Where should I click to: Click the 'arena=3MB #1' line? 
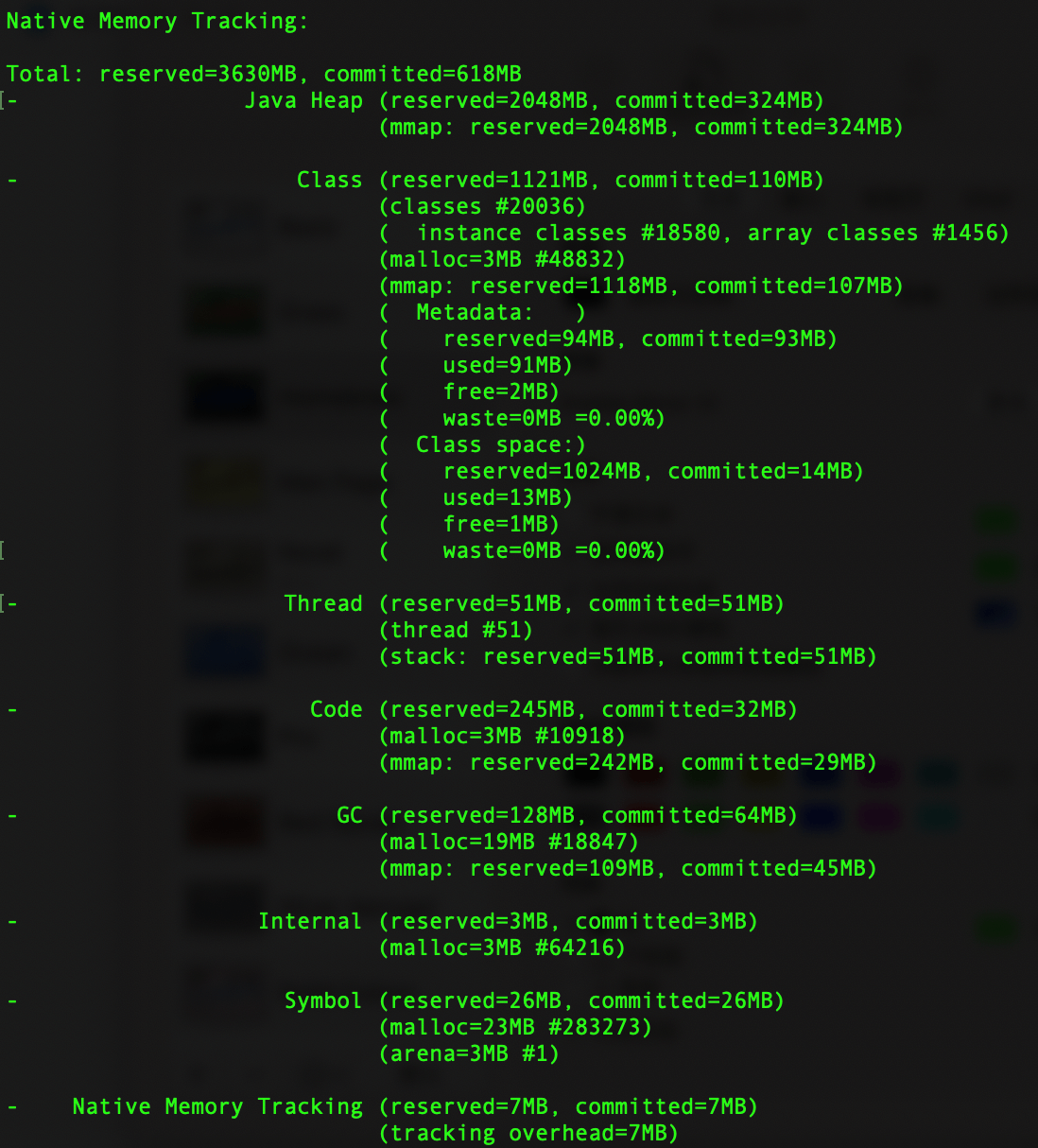[469, 1053]
